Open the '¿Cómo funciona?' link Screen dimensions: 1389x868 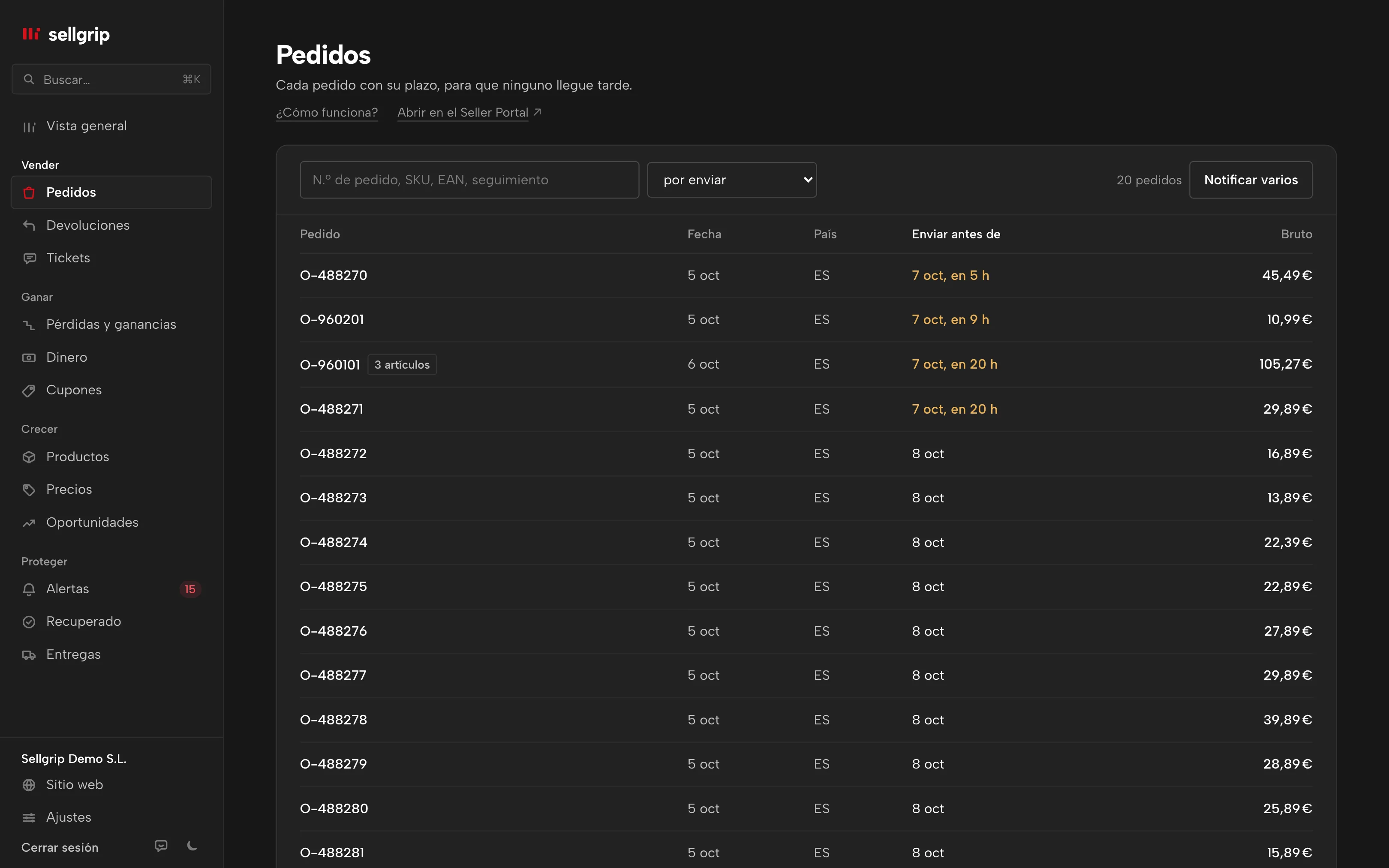[327, 112]
